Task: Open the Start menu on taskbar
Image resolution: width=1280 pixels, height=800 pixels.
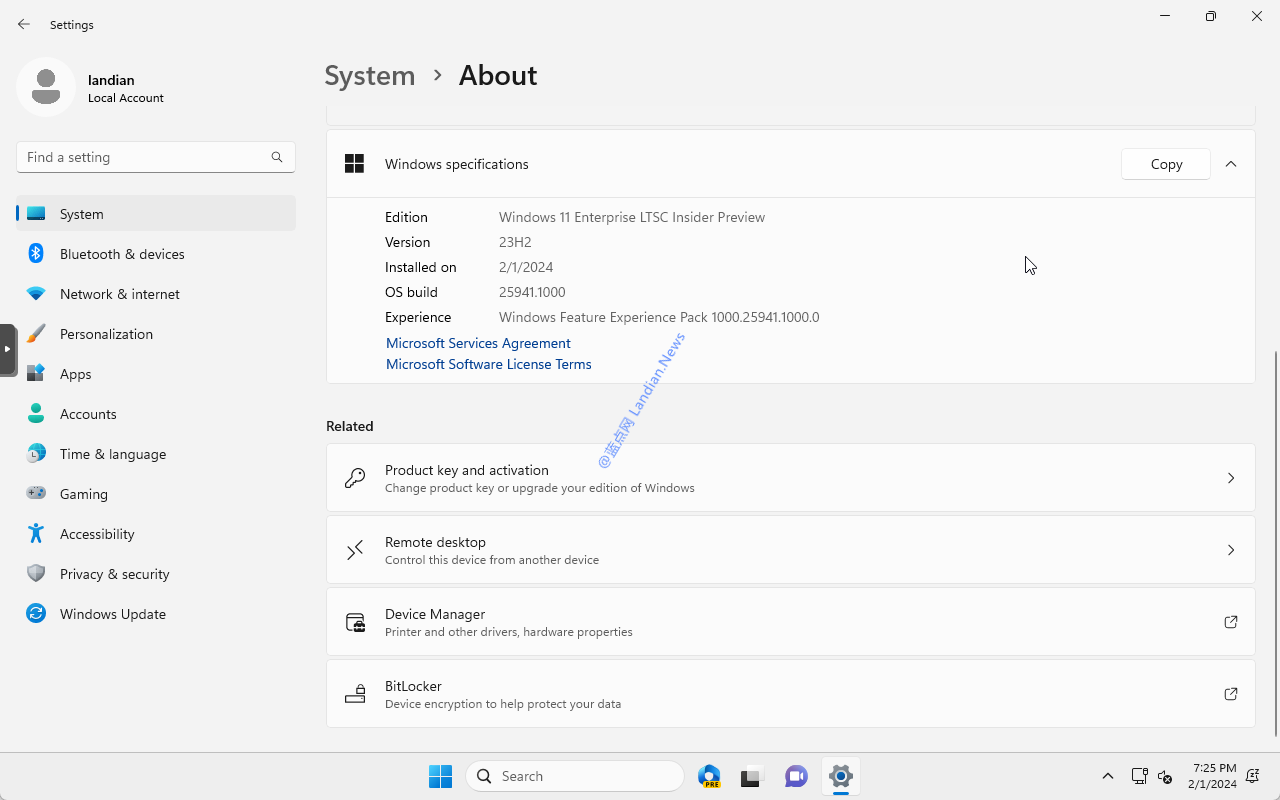Action: [x=440, y=776]
